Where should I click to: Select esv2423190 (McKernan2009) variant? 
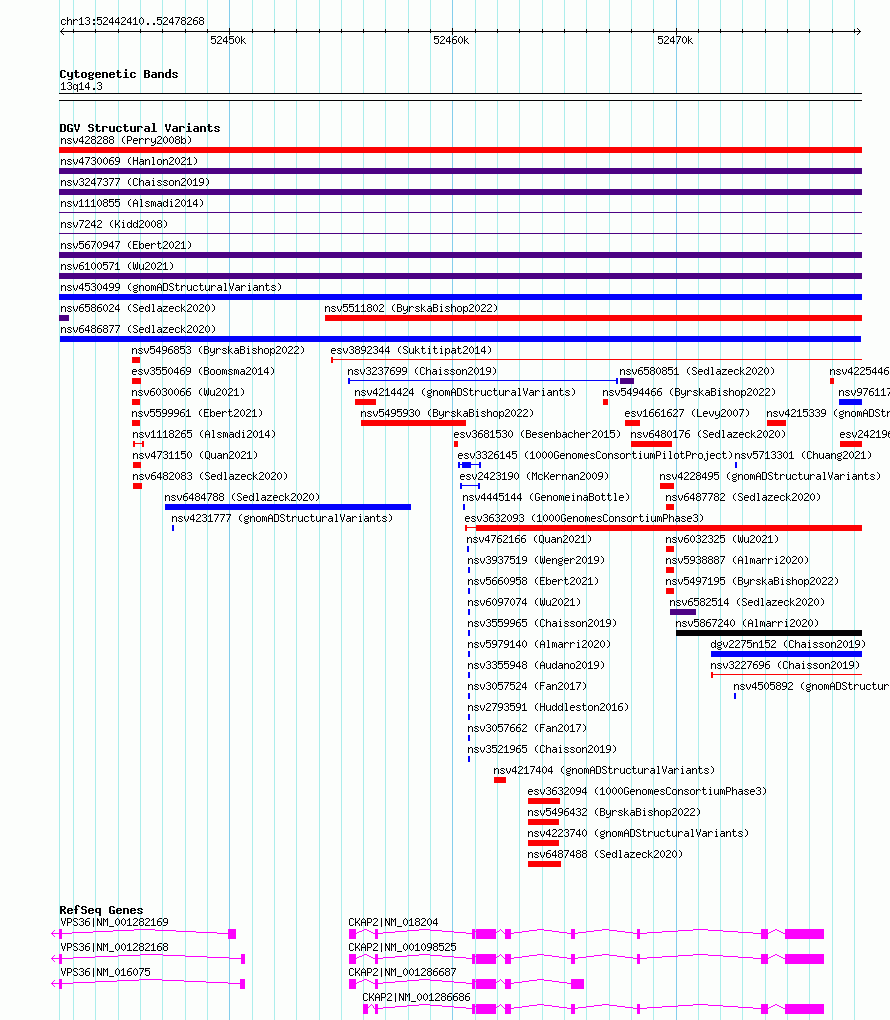[534, 476]
